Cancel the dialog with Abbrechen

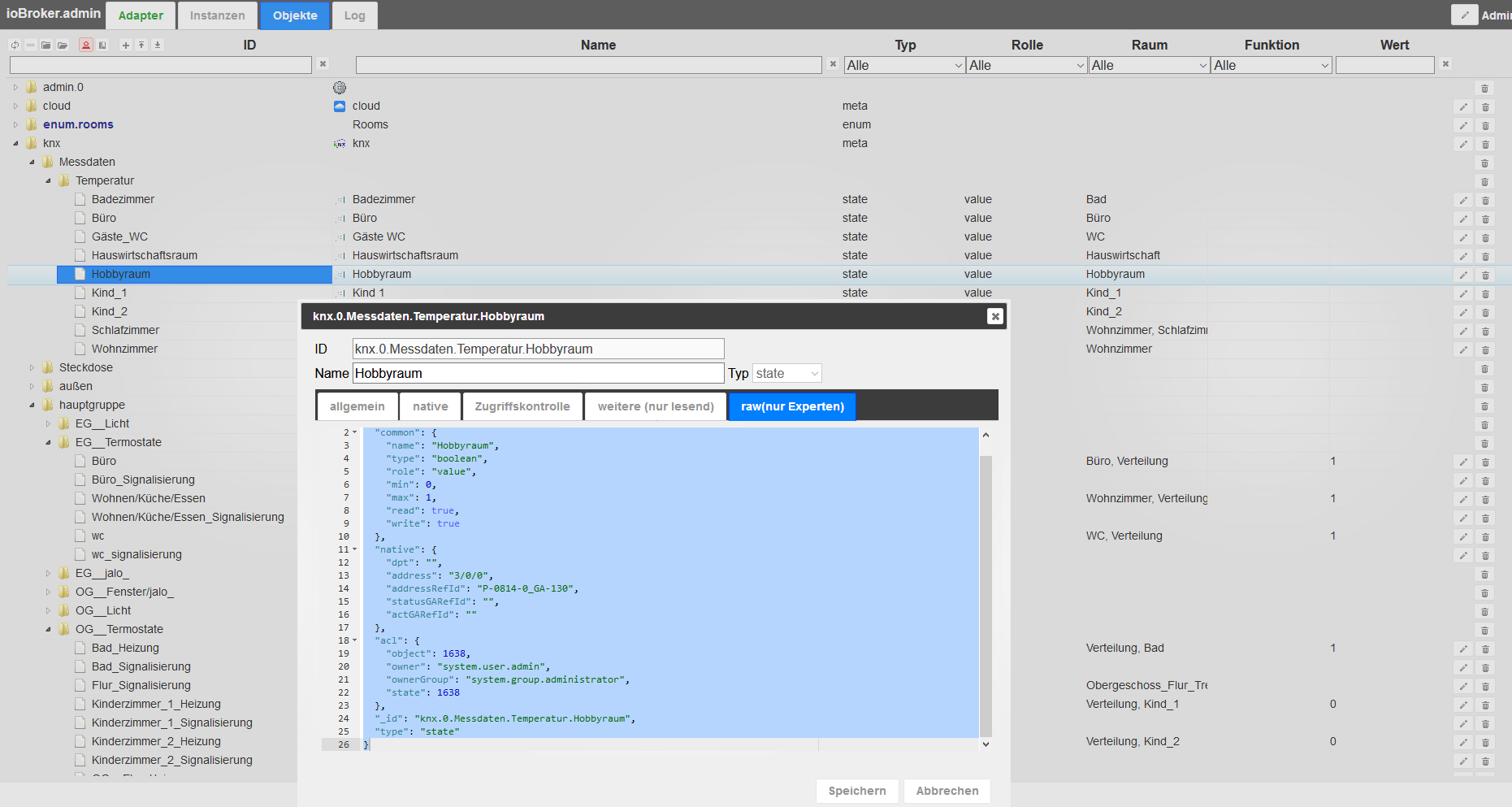click(947, 791)
